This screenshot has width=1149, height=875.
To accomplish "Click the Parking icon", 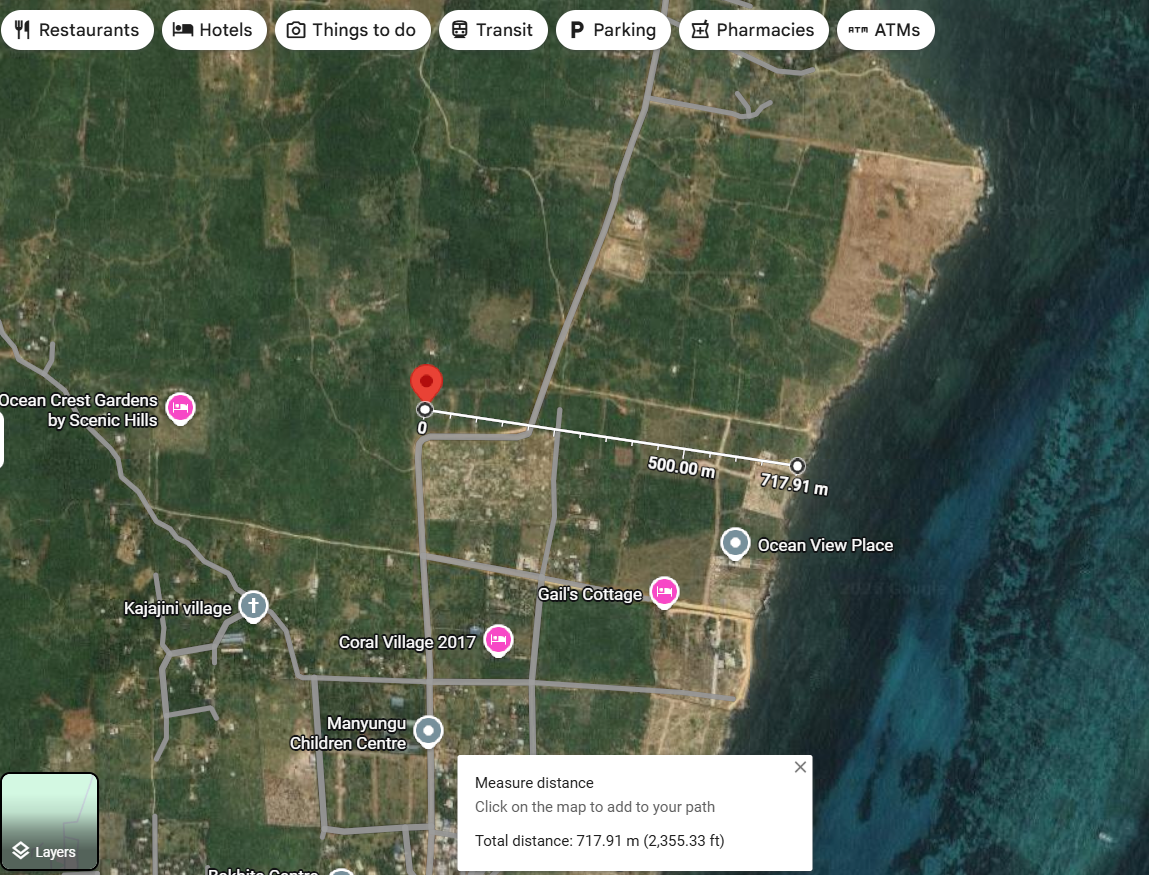I will point(575,29).
